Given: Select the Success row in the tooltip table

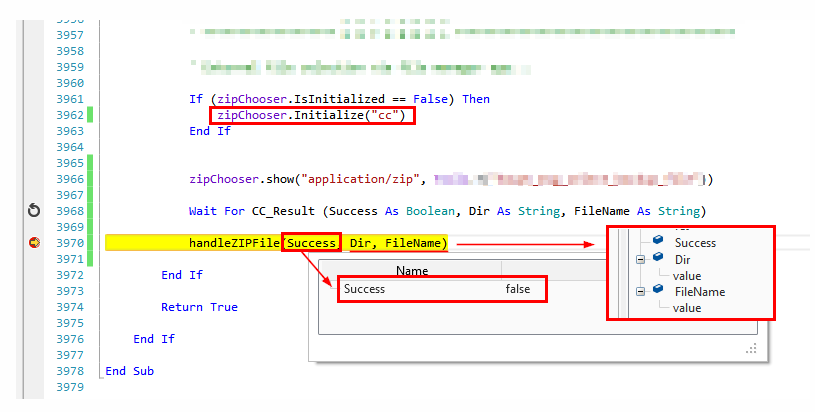Looking at the screenshot, I should (442, 289).
